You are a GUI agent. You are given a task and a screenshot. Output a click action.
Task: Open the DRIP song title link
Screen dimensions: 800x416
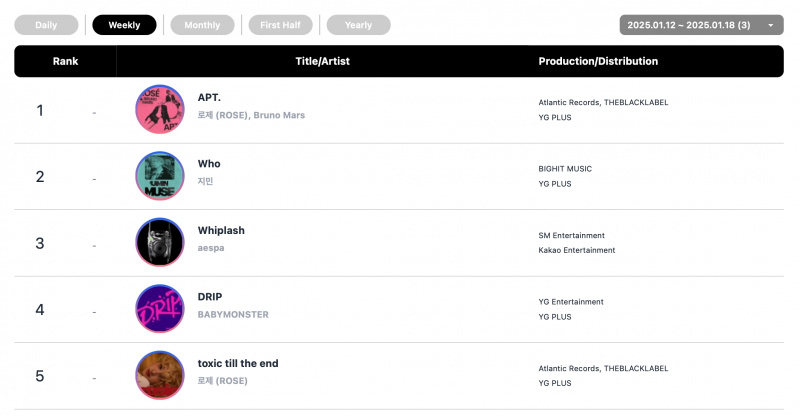[210, 297]
